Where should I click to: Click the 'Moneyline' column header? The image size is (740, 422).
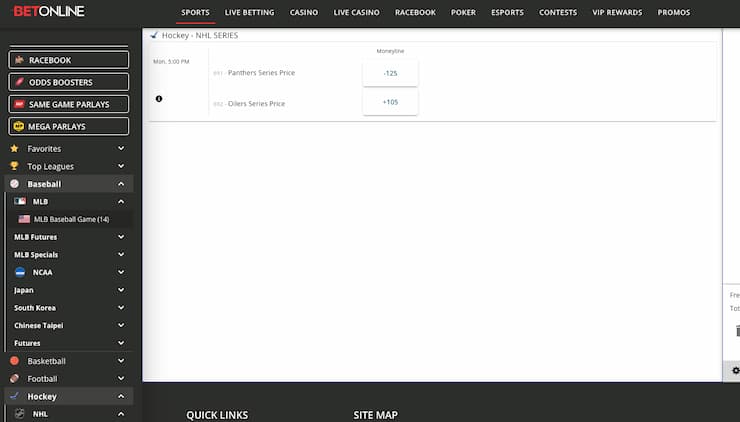pos(390,51)
